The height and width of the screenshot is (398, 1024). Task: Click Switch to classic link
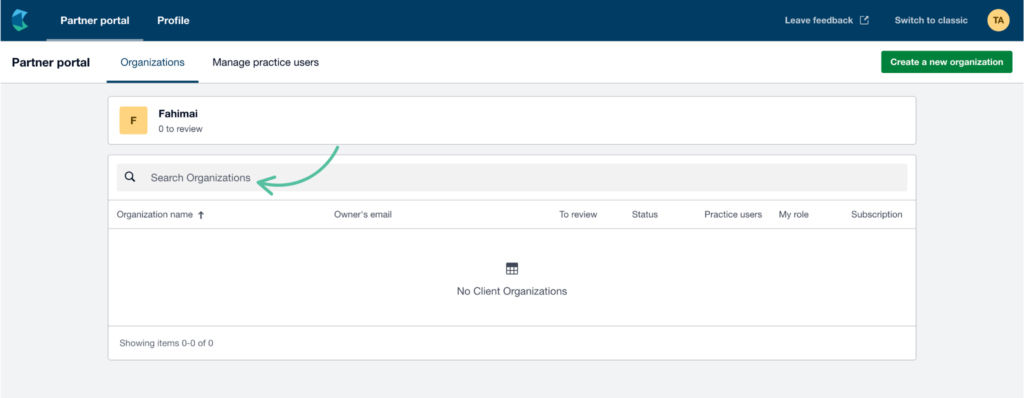pyautogui.click(x=931, y=20)
